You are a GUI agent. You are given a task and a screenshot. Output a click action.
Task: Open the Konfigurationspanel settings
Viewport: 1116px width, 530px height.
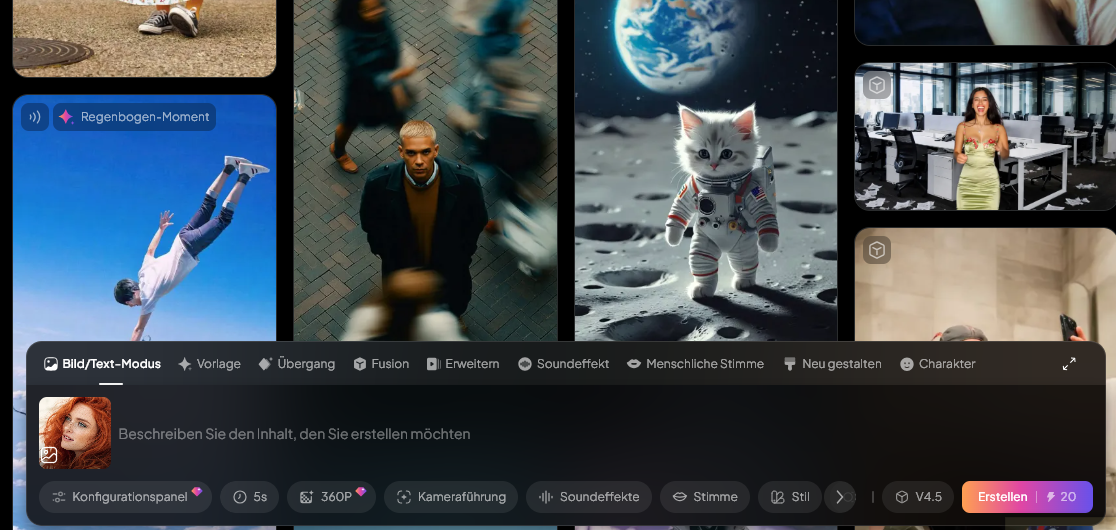tap(125, 497)
